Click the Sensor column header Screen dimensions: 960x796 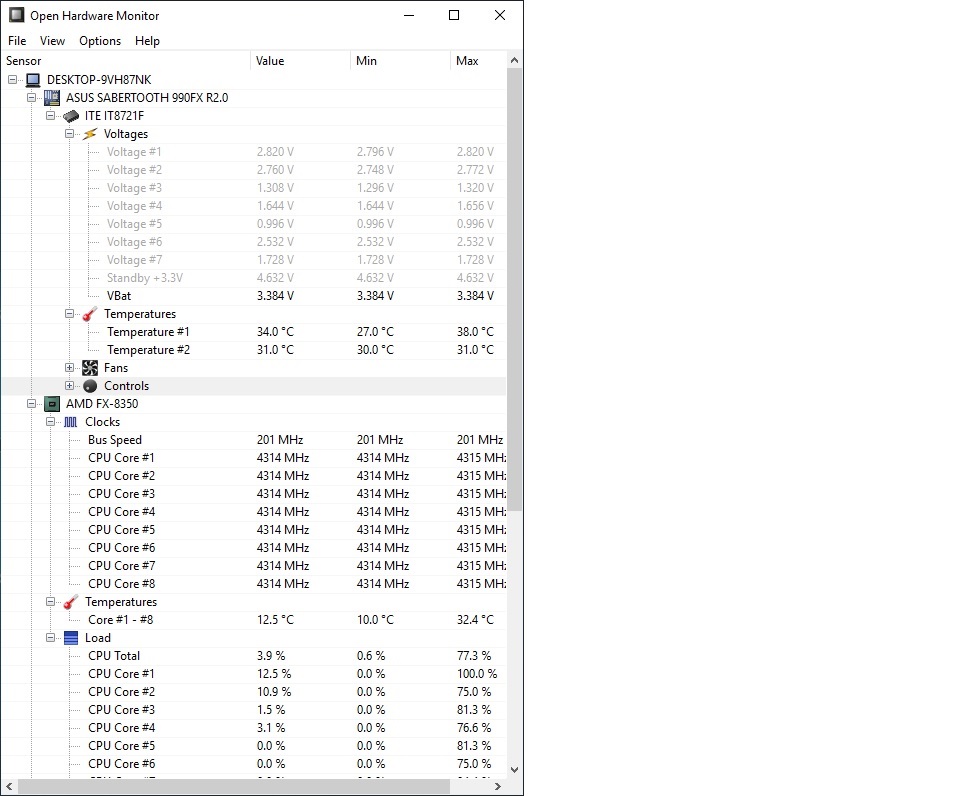tap(126, 61)
